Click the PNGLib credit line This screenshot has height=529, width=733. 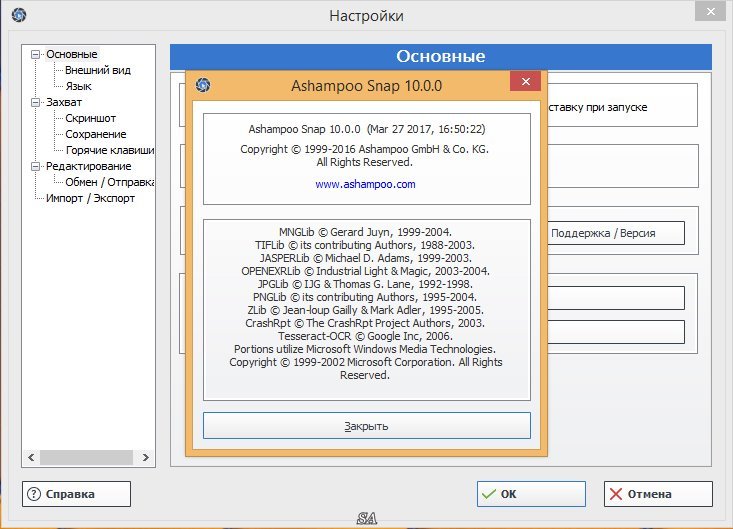click(365, 297)
